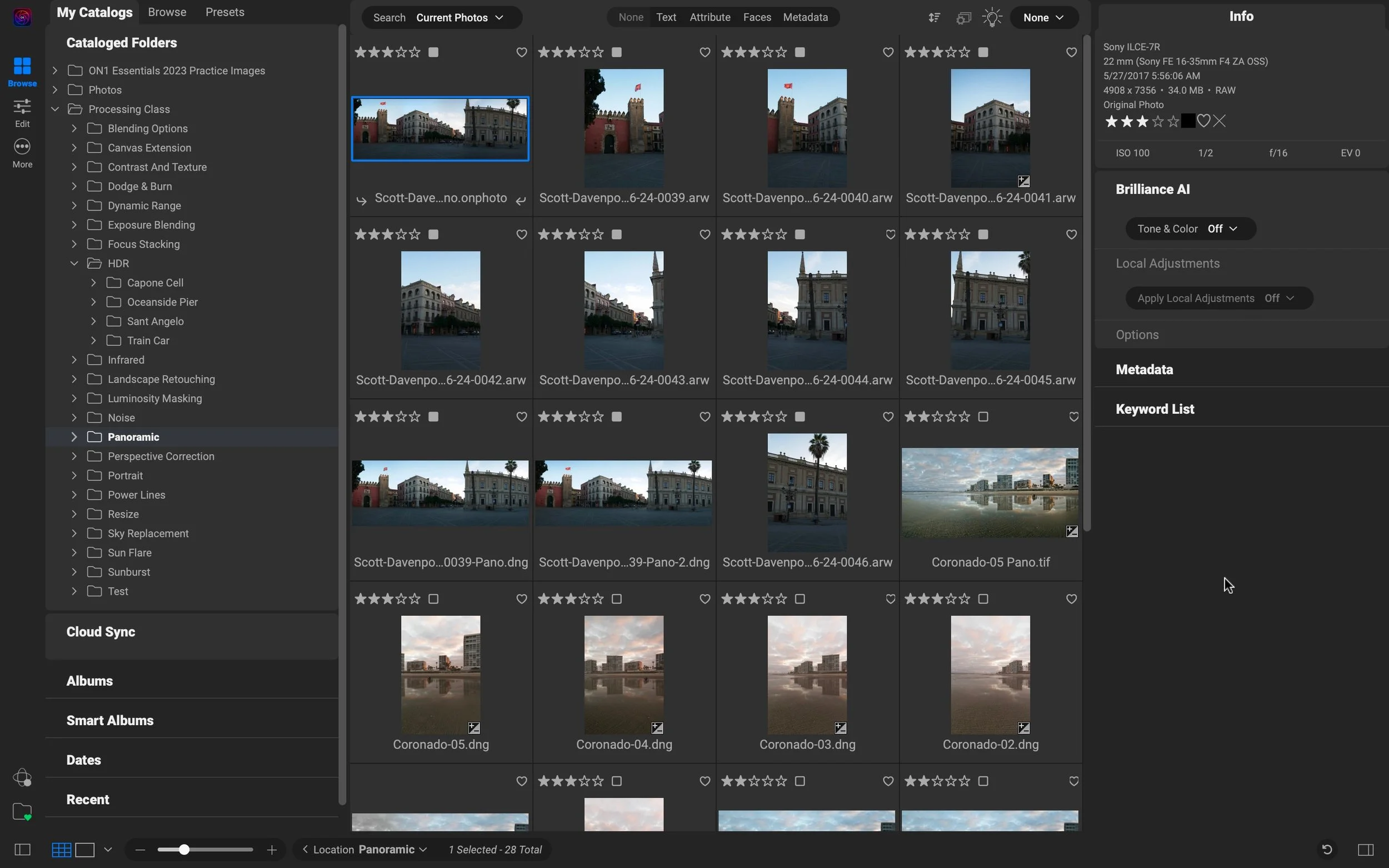Open the Browse module icon
The width and height of the screenshot is (1389, 868).
coord(22,71)
